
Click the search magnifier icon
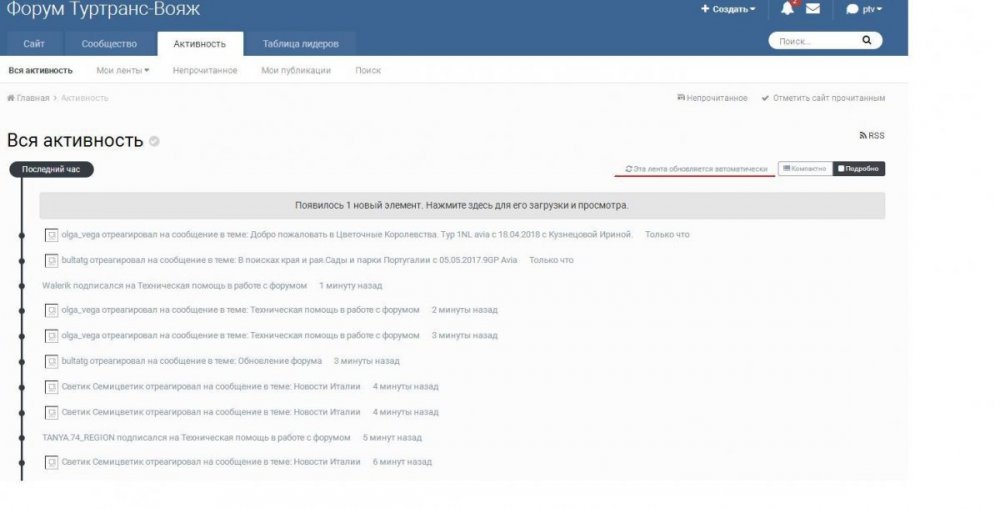(866, 40)
